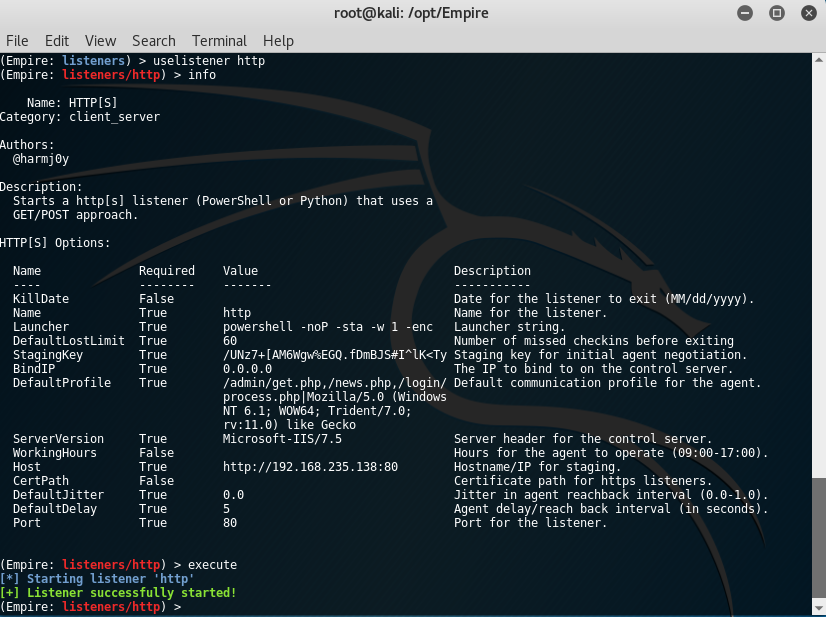826x617 pixels.
Task: Open the View menu
Action: pyautogui.click(x=100, y=41)
